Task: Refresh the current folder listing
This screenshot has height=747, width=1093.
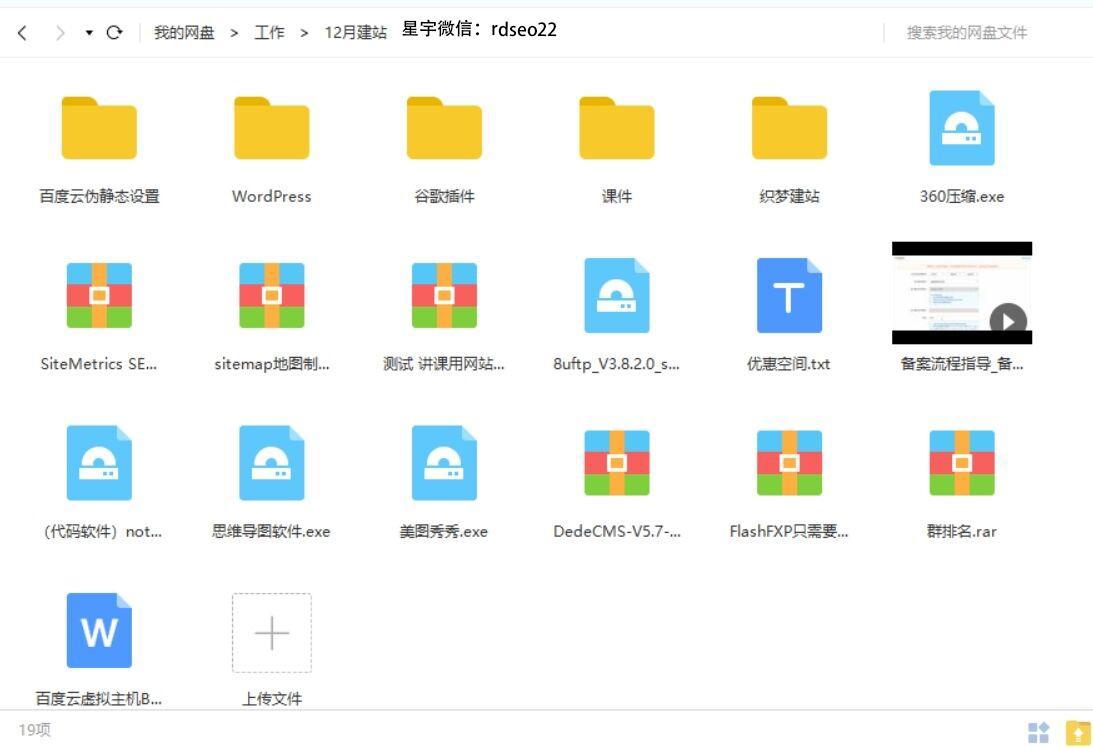Action: (x=114, y=32)
